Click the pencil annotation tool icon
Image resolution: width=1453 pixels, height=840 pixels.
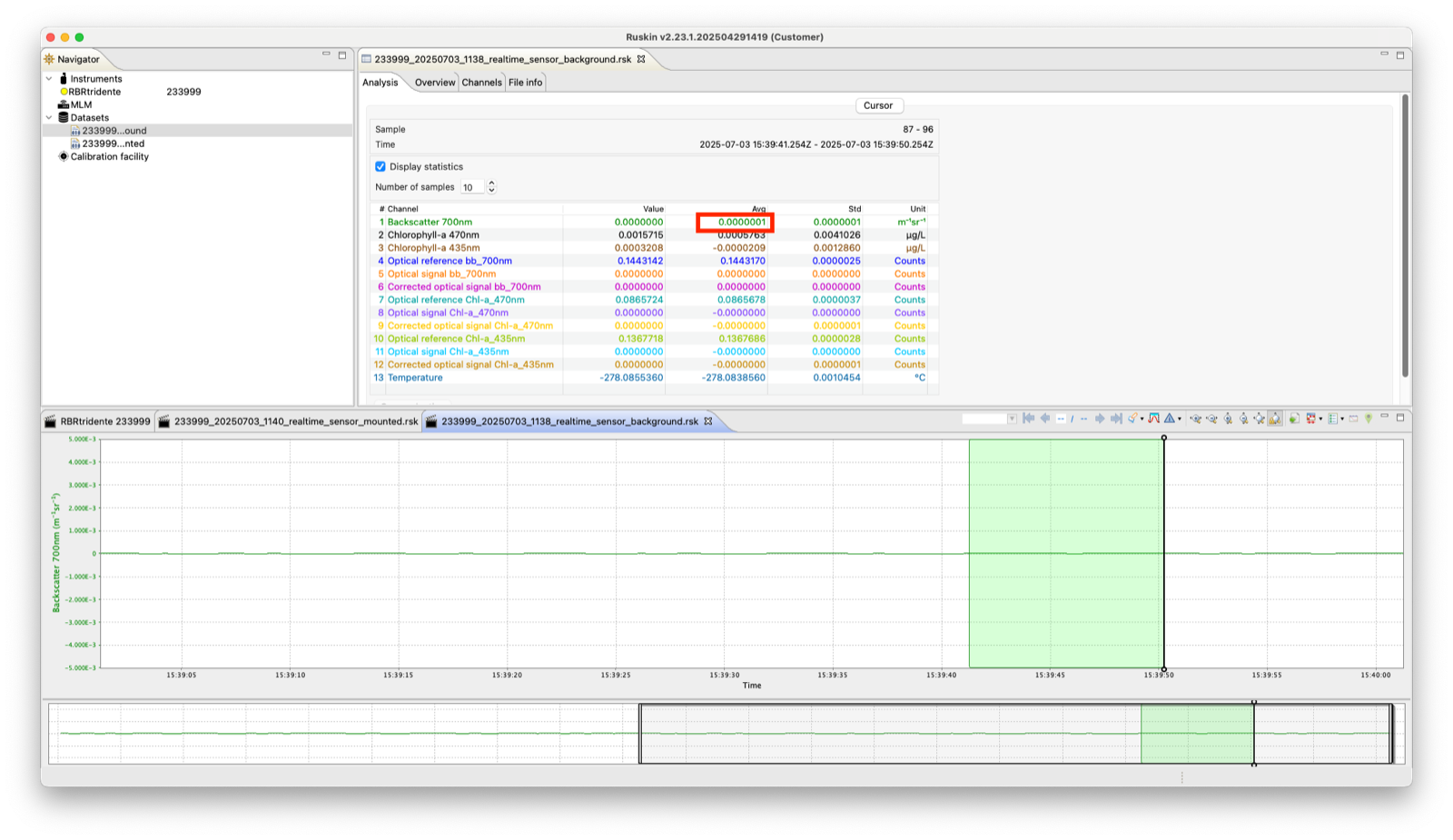(1132, 418)
